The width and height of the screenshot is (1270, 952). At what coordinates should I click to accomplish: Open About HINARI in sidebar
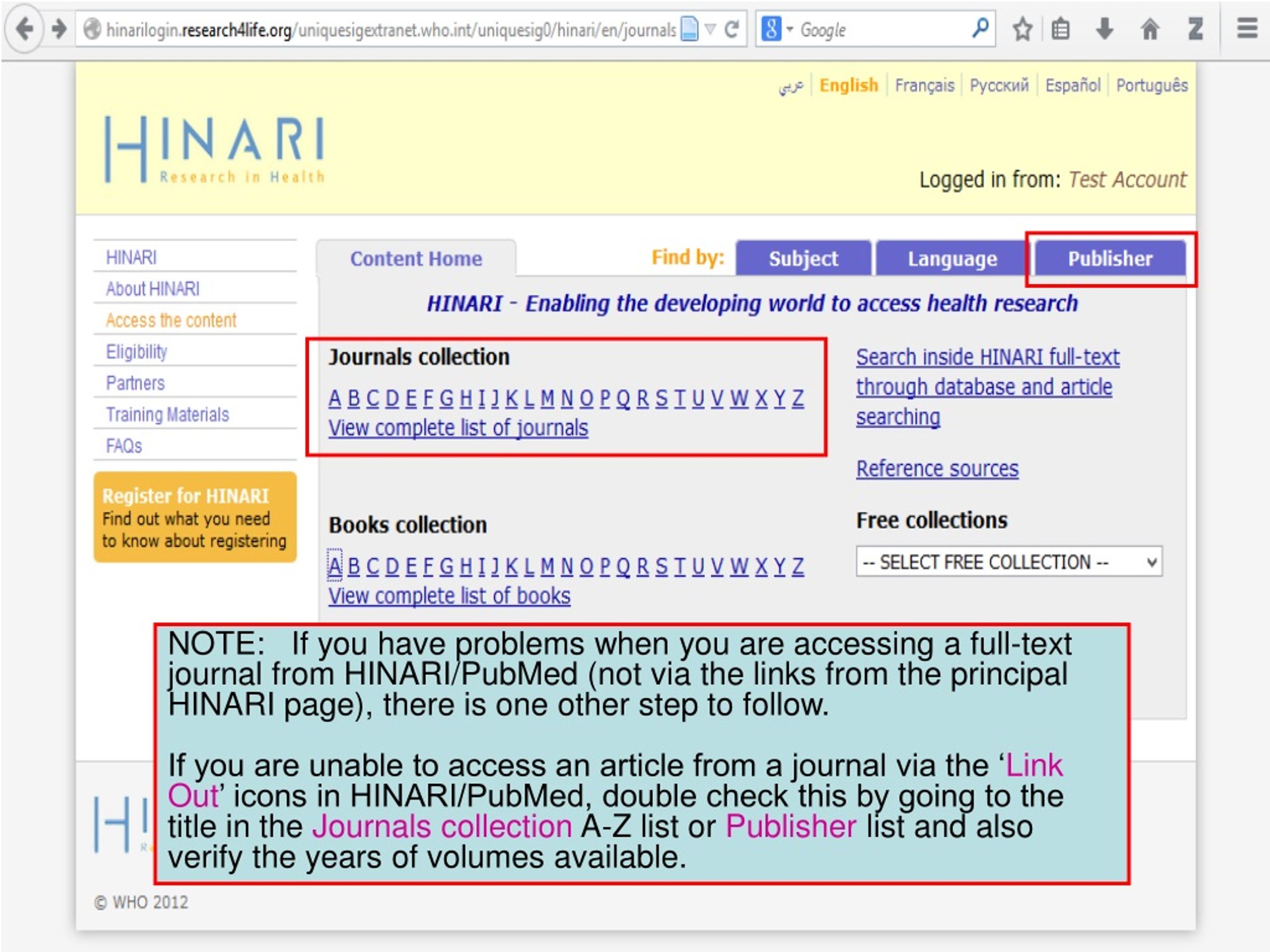pyautogui.click(x=152, y=289)
